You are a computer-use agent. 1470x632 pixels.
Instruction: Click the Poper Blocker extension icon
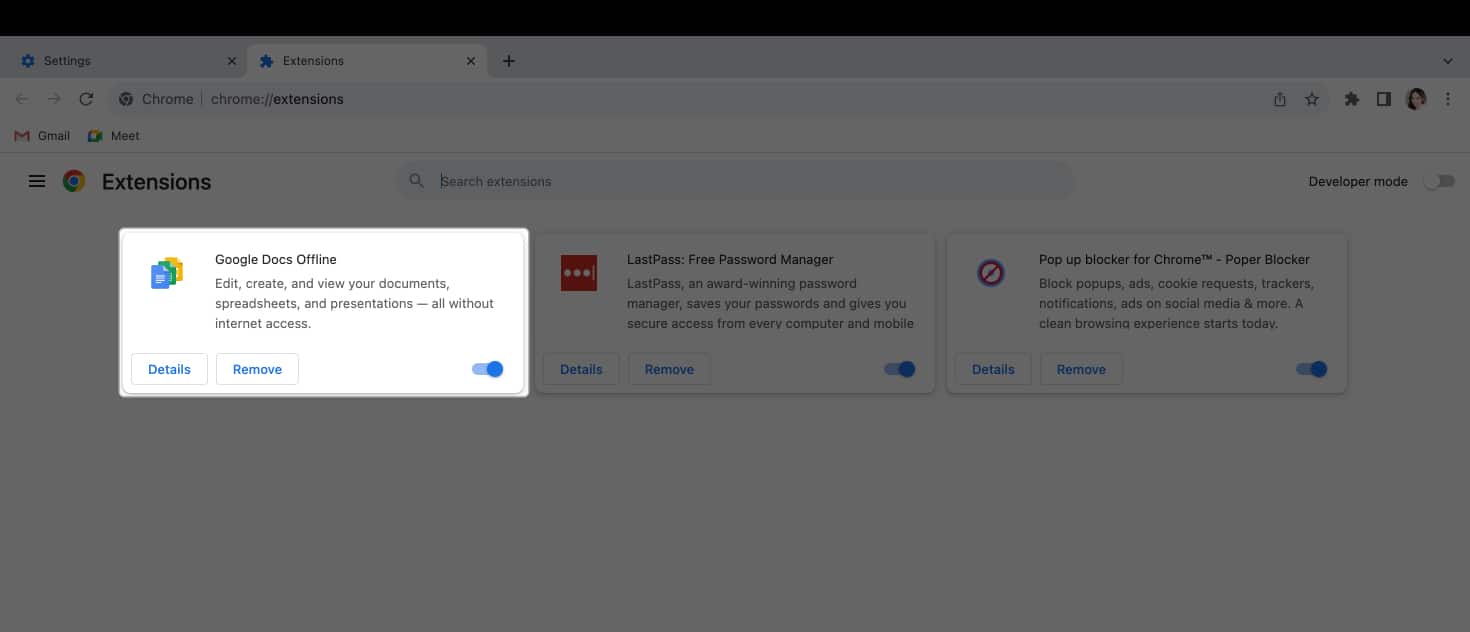pos(991,272)
